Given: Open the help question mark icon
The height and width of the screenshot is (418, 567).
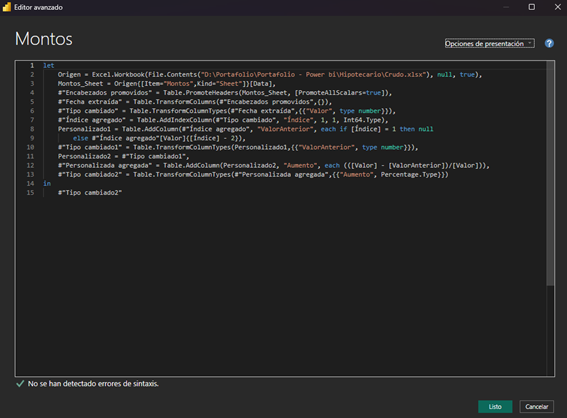Looking at the screenshot, I should pos(549,43).
